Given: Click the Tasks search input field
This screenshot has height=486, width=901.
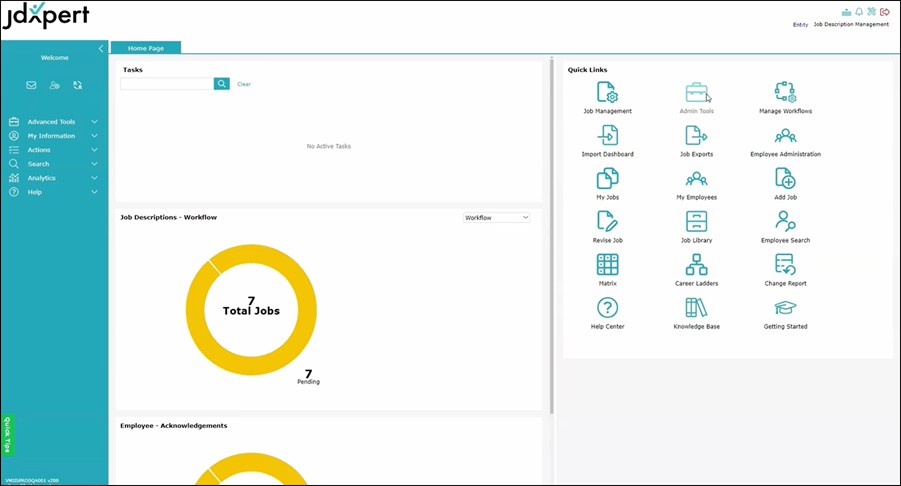Looking at the screenshot, I should pos(167,84).
